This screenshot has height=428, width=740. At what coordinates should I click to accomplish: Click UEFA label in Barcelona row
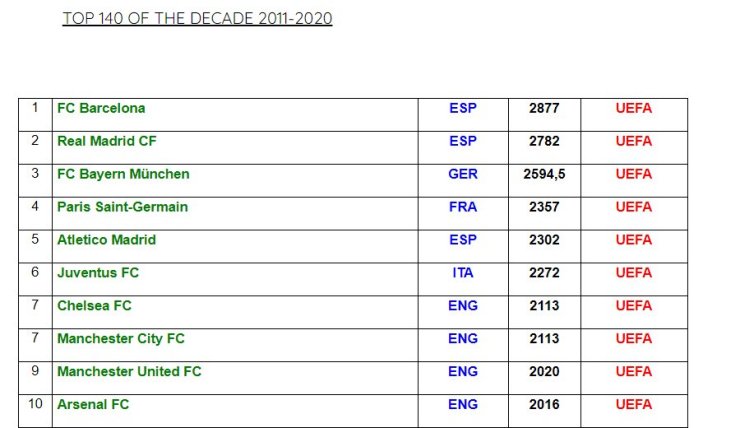pos(634,108)
